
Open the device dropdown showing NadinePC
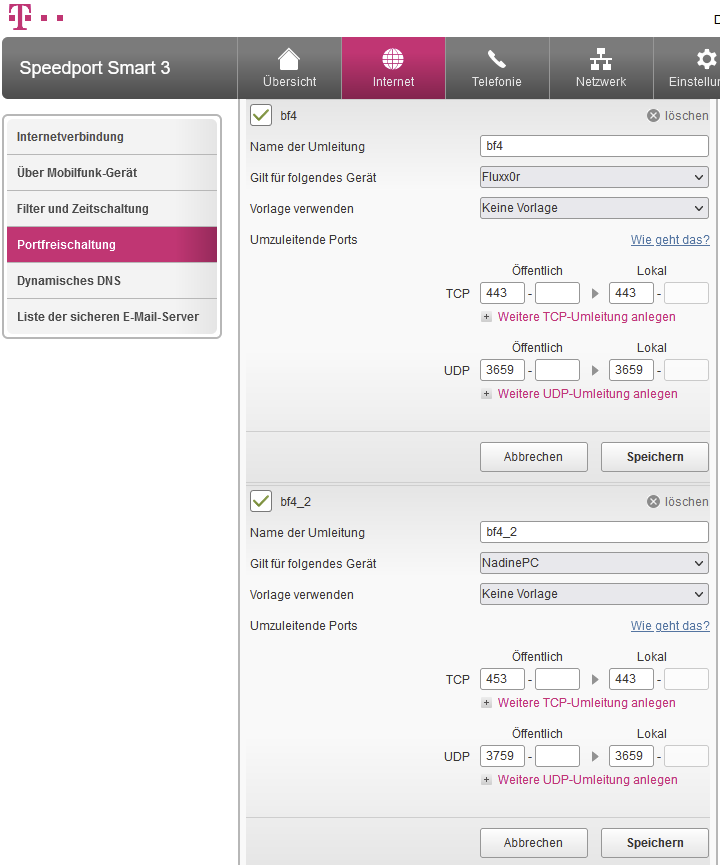click(594, 563)
